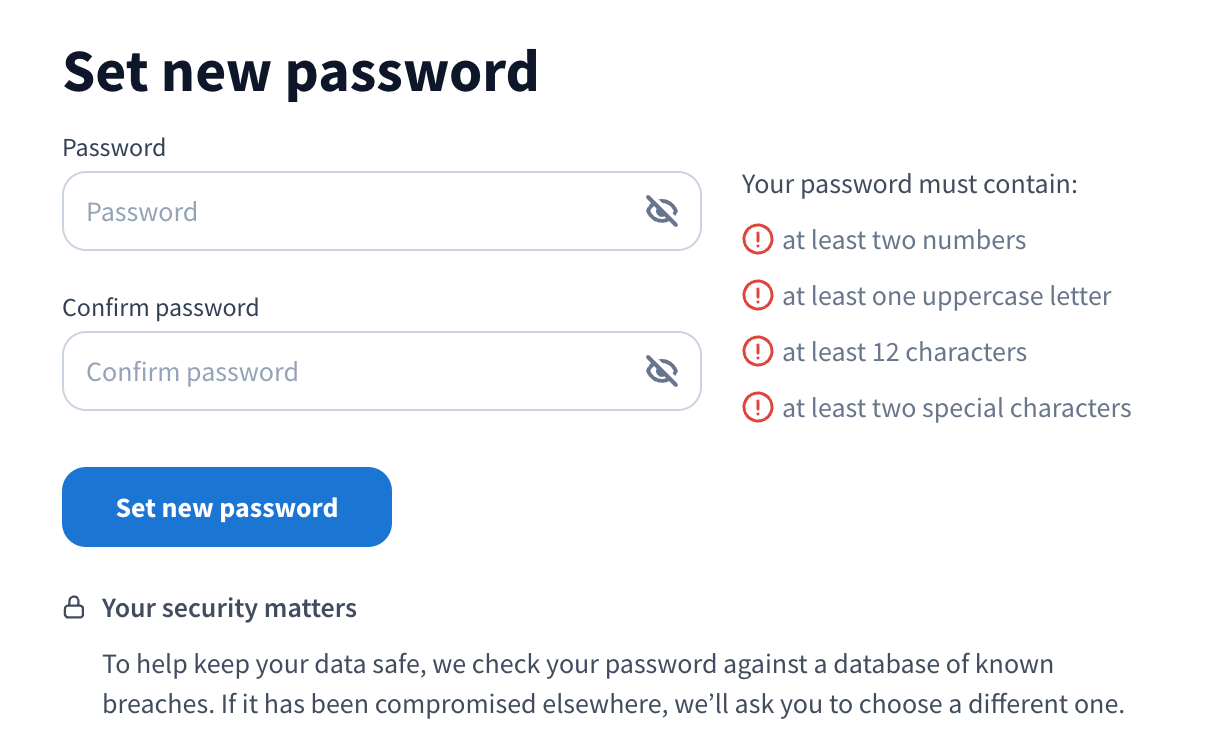
Task: Show the Confirm password field's text
Action: (x=662, y=371)
